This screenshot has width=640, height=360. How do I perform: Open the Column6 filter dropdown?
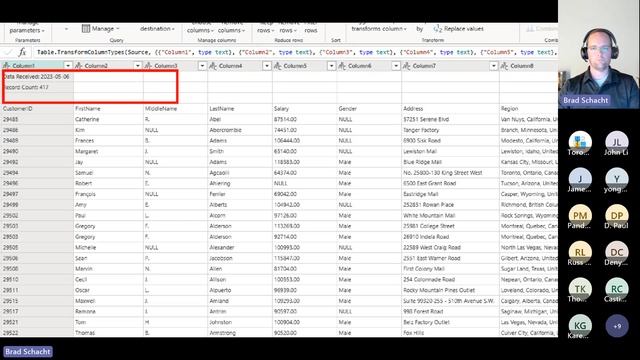click(396, 66)
